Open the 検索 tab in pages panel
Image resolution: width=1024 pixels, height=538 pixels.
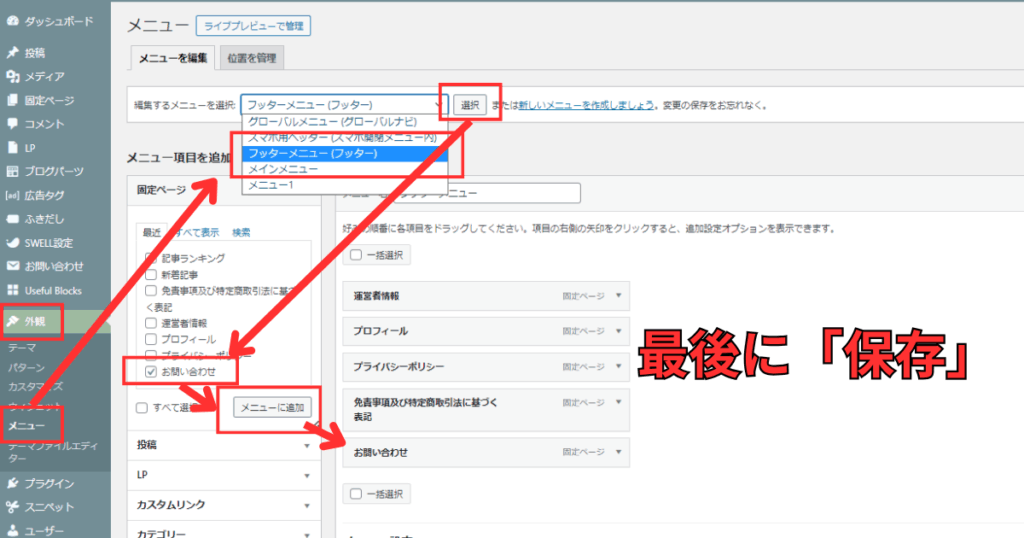coord(241,232)
